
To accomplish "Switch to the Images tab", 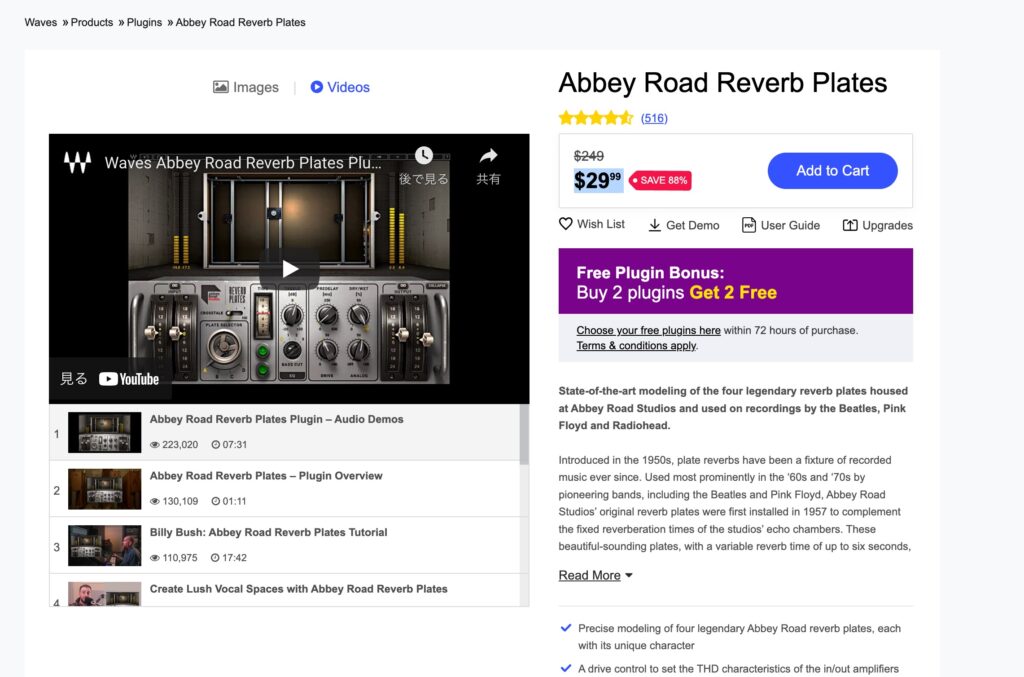I will (246, 87).
